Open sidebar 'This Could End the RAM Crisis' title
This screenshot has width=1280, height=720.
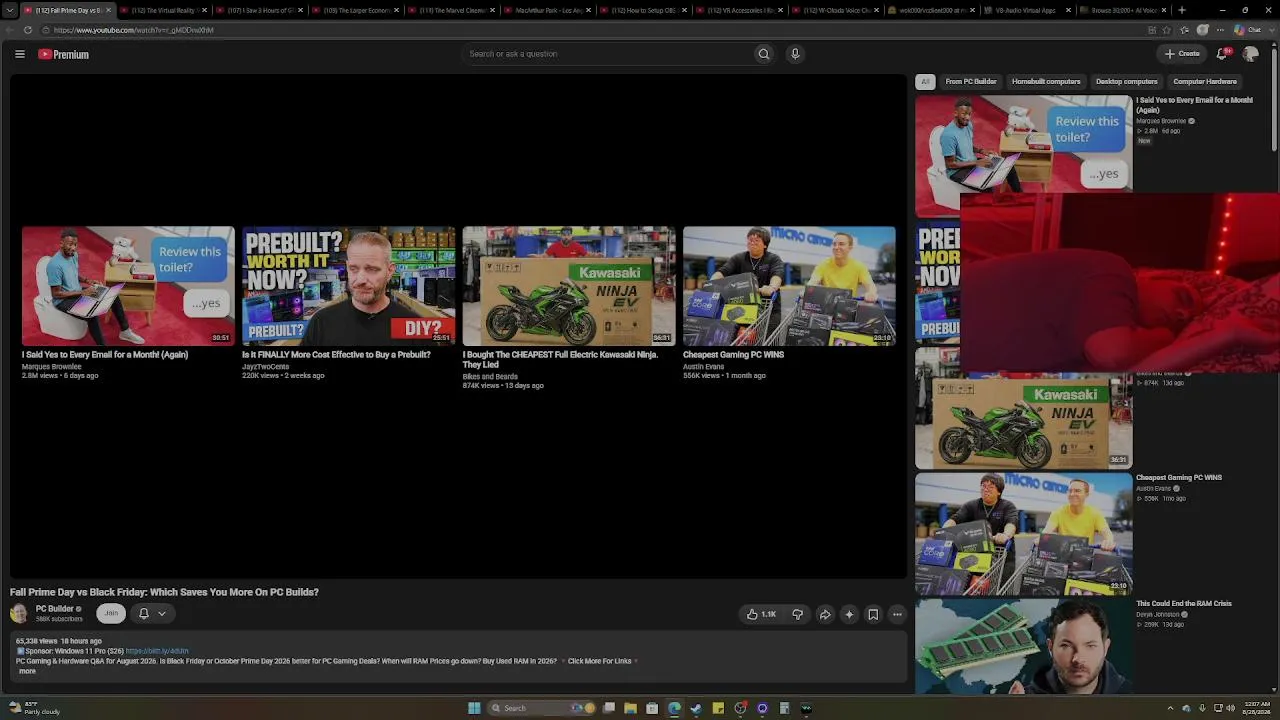click(x=1184, y=604)
